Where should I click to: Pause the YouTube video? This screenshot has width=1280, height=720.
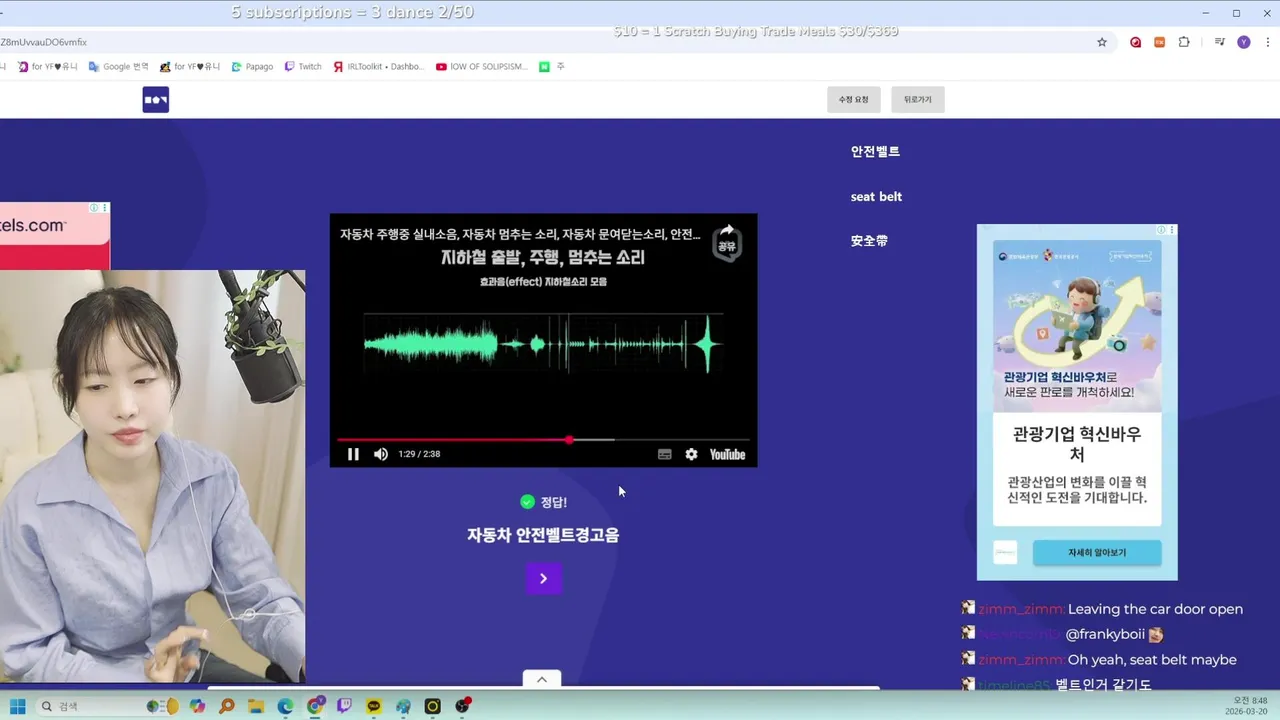pyautogui.click(x=353, y=454)
